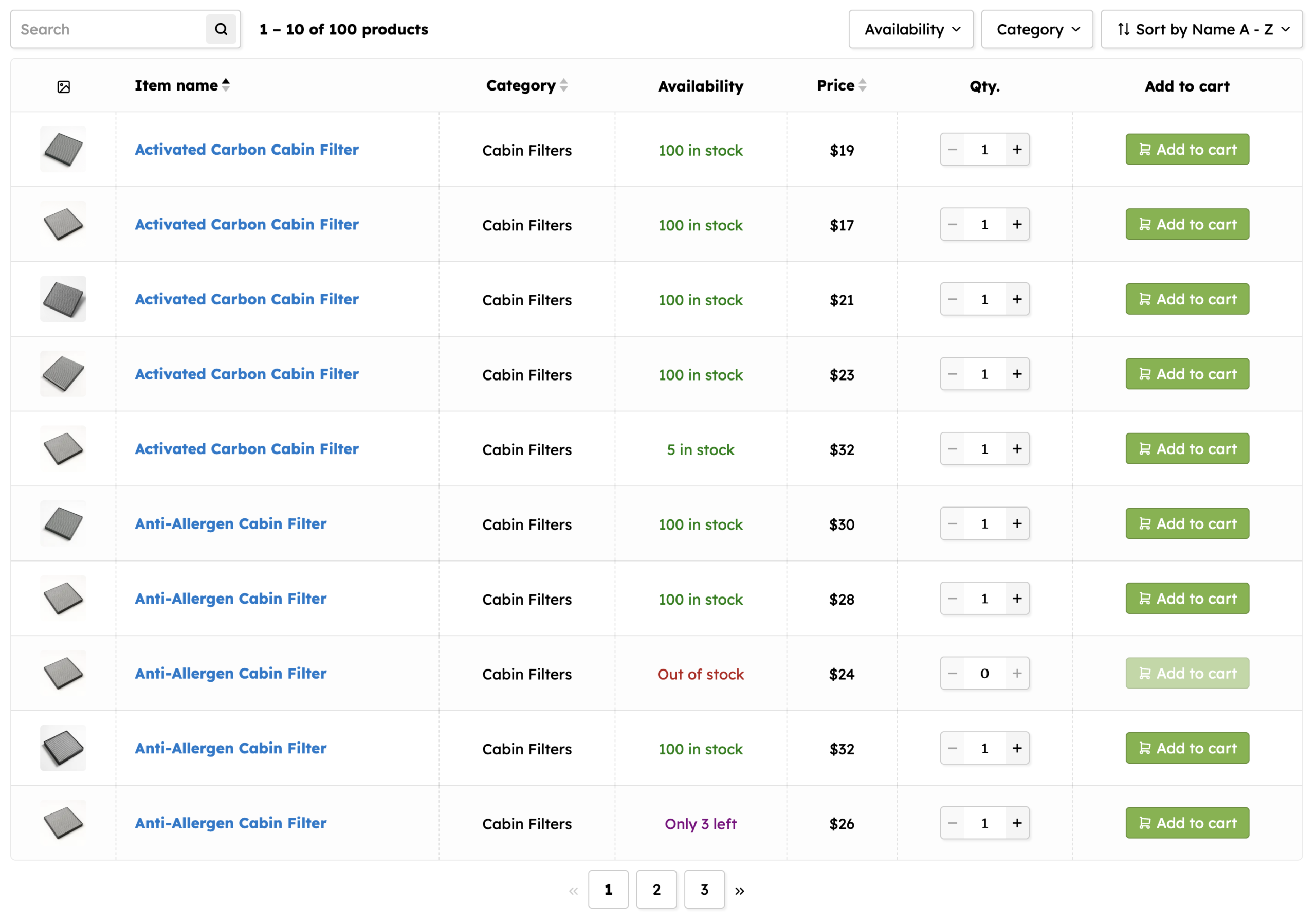This screenshot has width=1316, height=923.
Task: Open the out-of-stock Anti-Allergen Cabin Filter link
Action: 230,674
